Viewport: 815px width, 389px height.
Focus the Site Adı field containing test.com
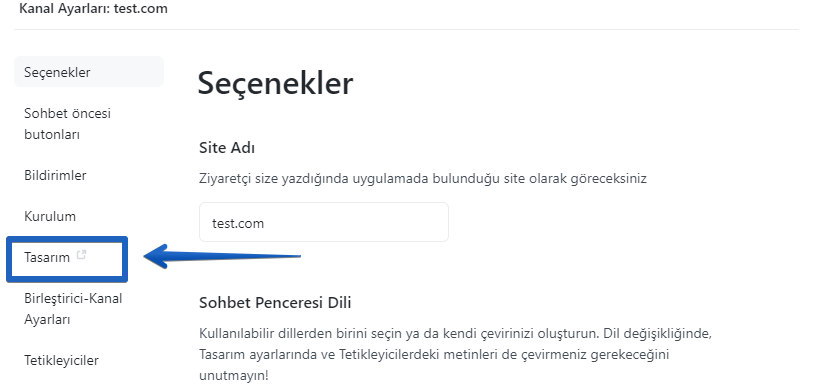point(324,223)
